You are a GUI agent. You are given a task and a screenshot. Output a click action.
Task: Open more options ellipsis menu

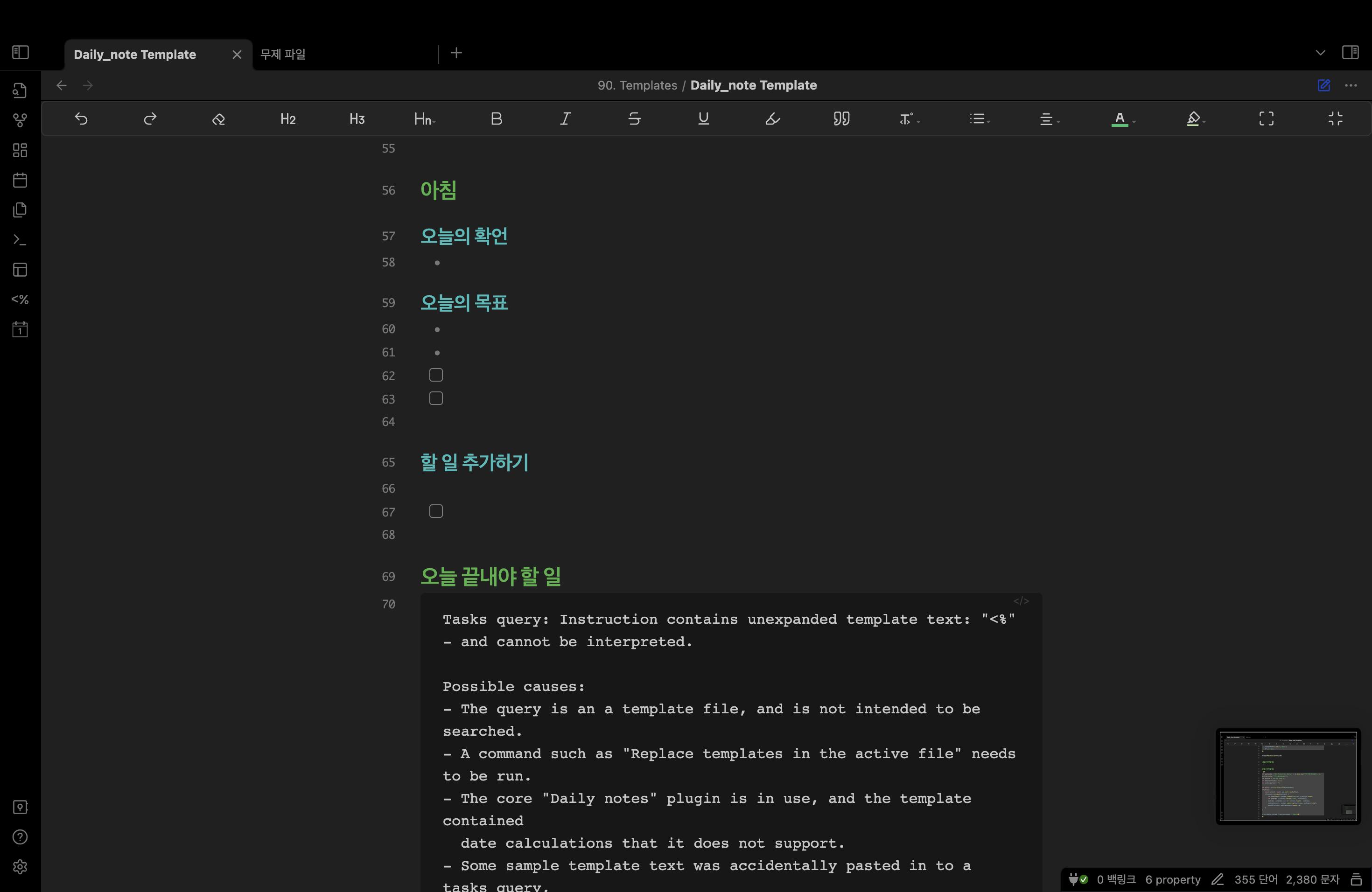tap(1351, 85)
